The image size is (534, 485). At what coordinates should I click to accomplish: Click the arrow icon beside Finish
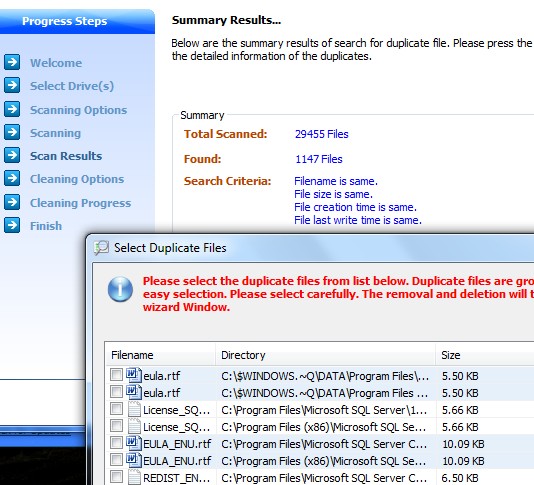click(12, 225)
